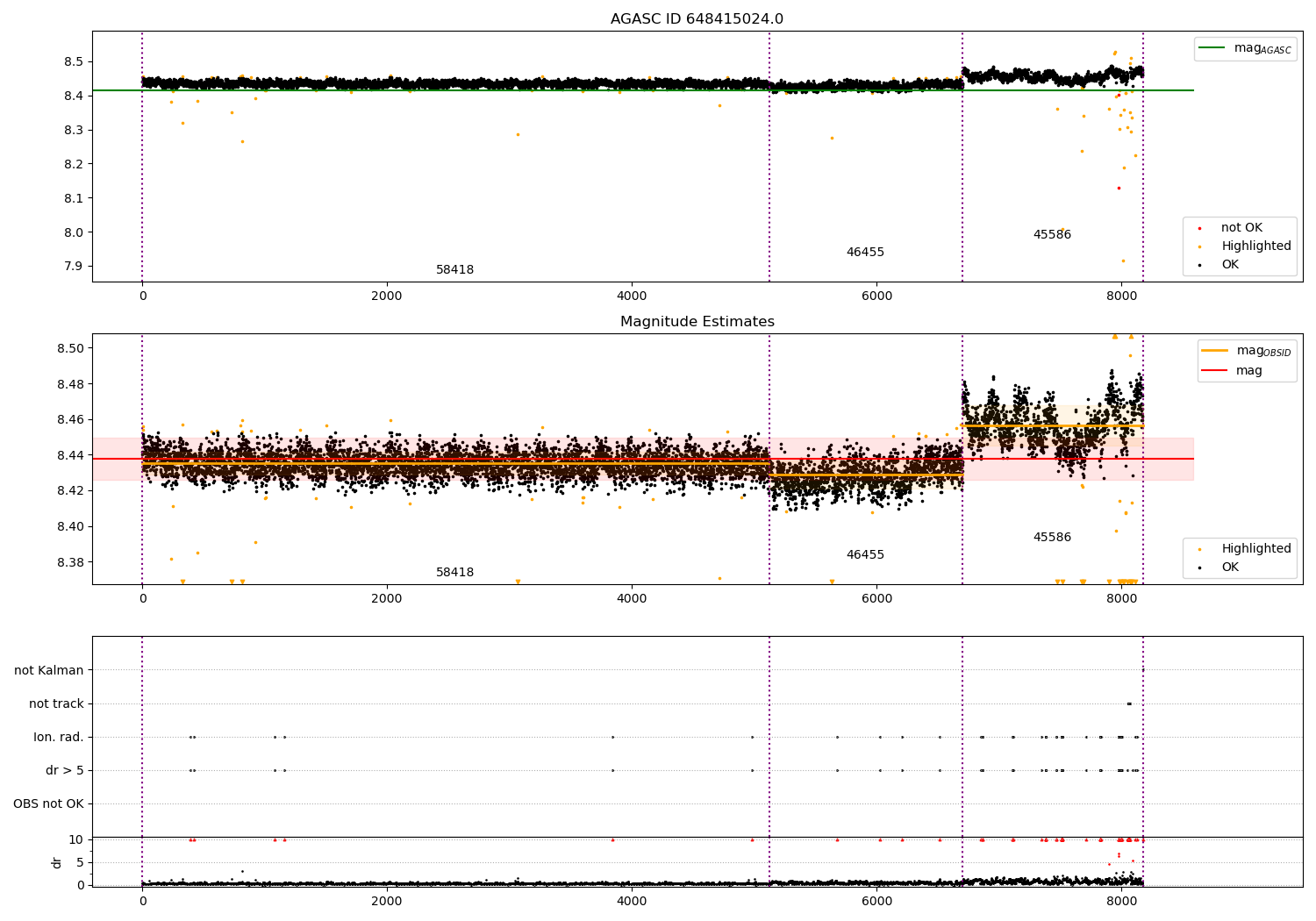Click 'OK' legend label beneath Highlighted in top plot
This screenshot has height=921, width=1316.
pos(1230,265)
